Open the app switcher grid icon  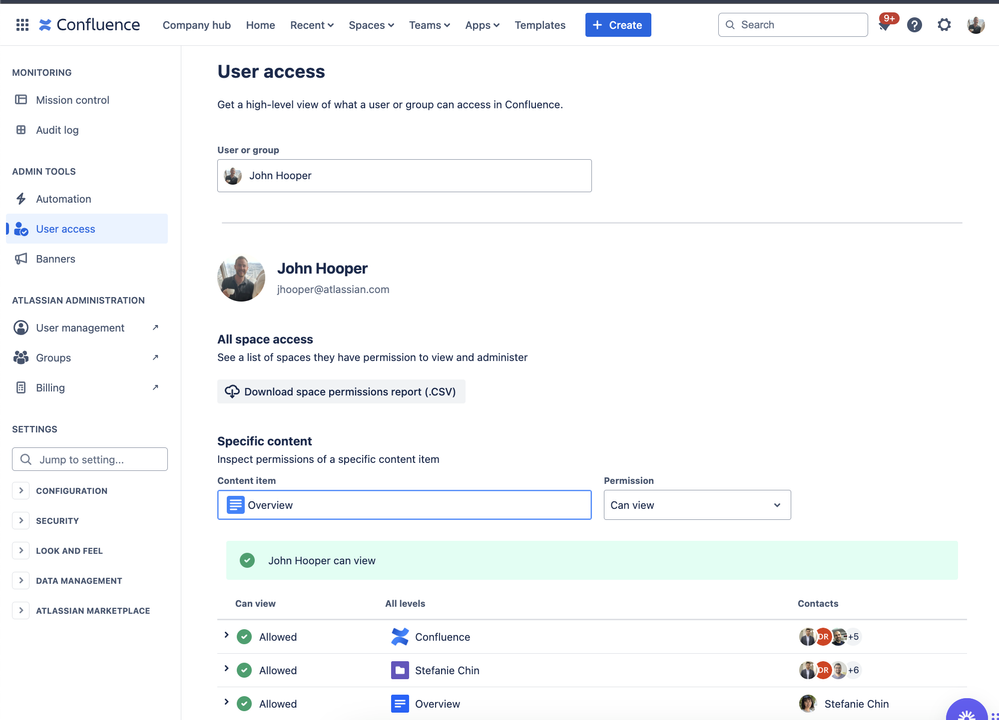pyautogui.click(x=22, y=25)
